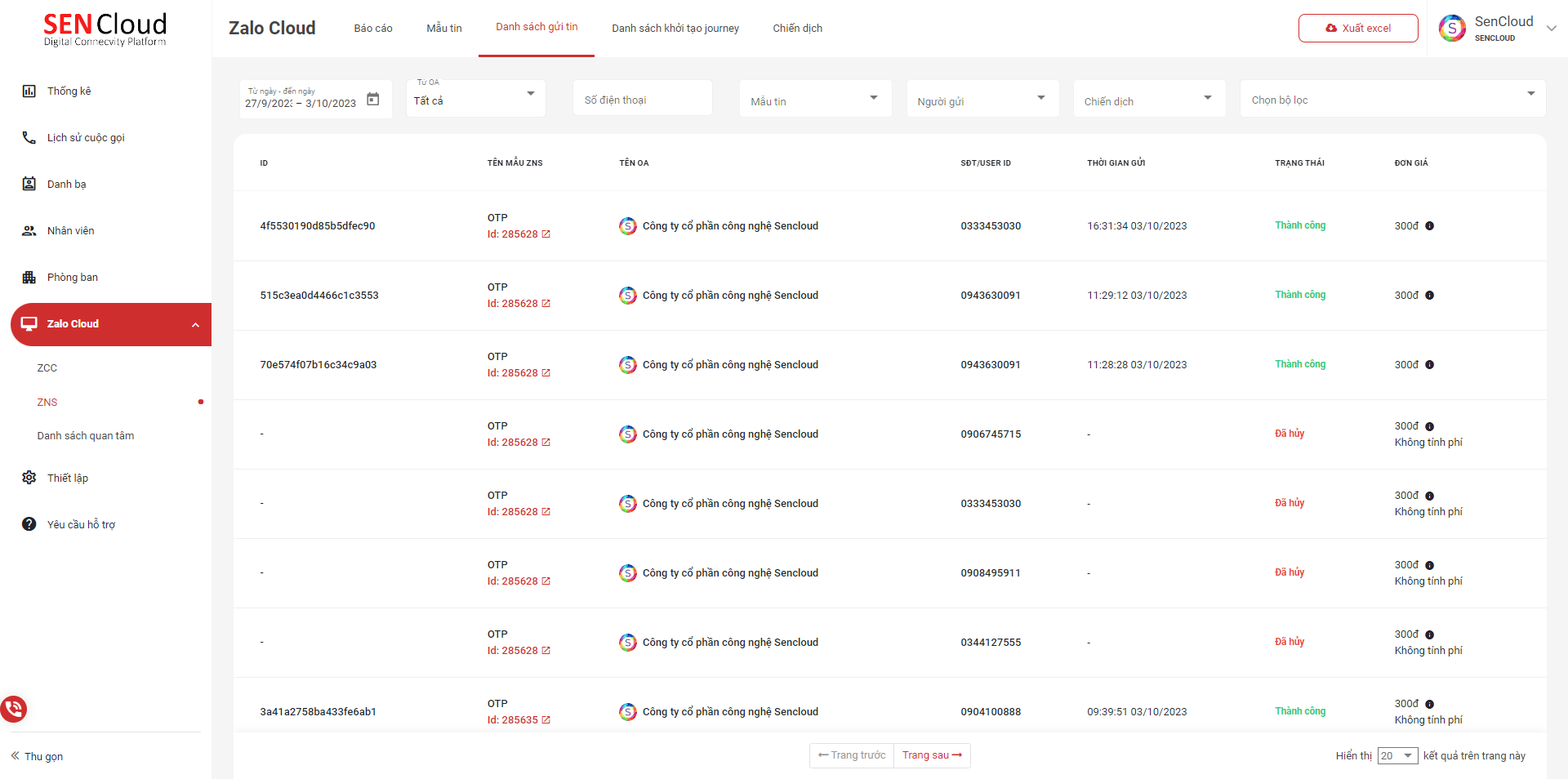This screenshot has height=779, width=1568.
Task: Switch to the Báo cáo tab
Action: click(x=373, y=29)
